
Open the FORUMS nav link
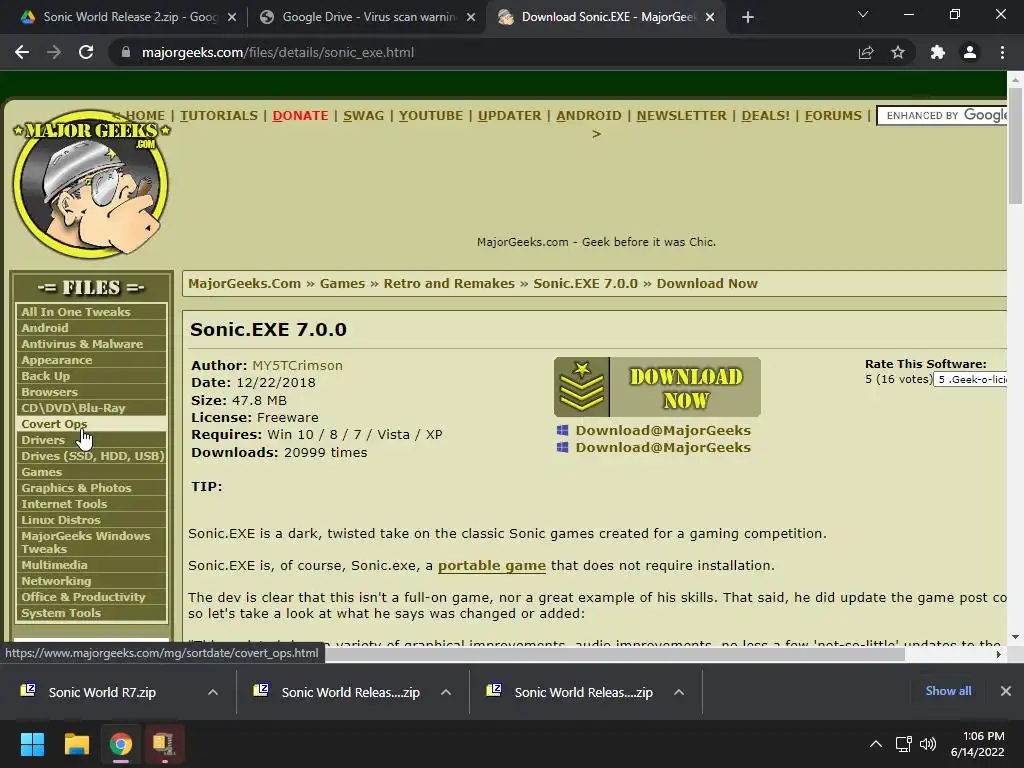pyautogui.click(x=833, y=116)
